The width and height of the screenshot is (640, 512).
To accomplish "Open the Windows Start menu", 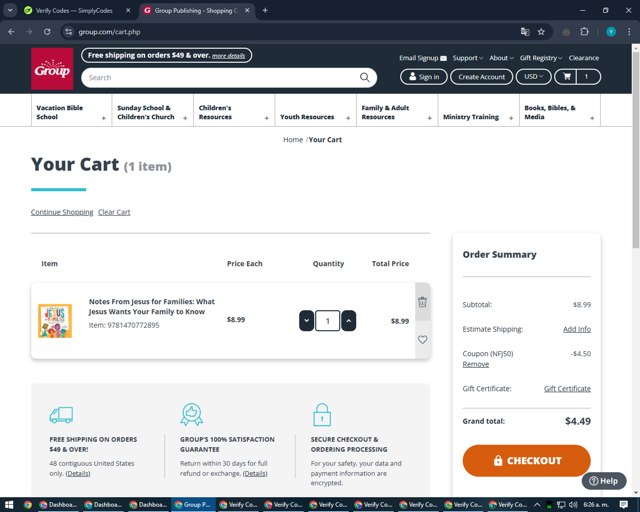I will 9,505.
